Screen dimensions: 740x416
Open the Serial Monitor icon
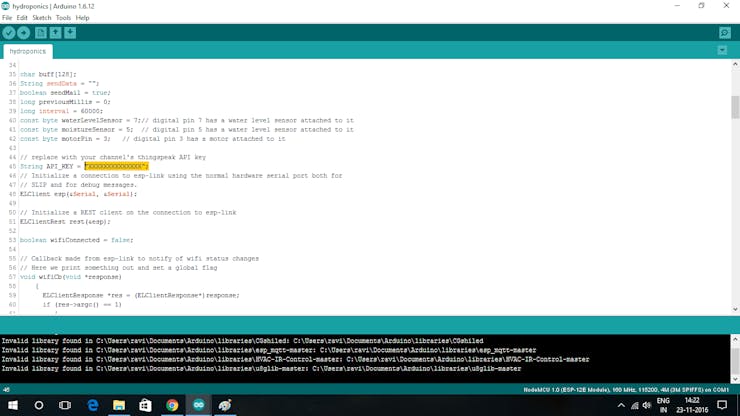click(725, 33)
